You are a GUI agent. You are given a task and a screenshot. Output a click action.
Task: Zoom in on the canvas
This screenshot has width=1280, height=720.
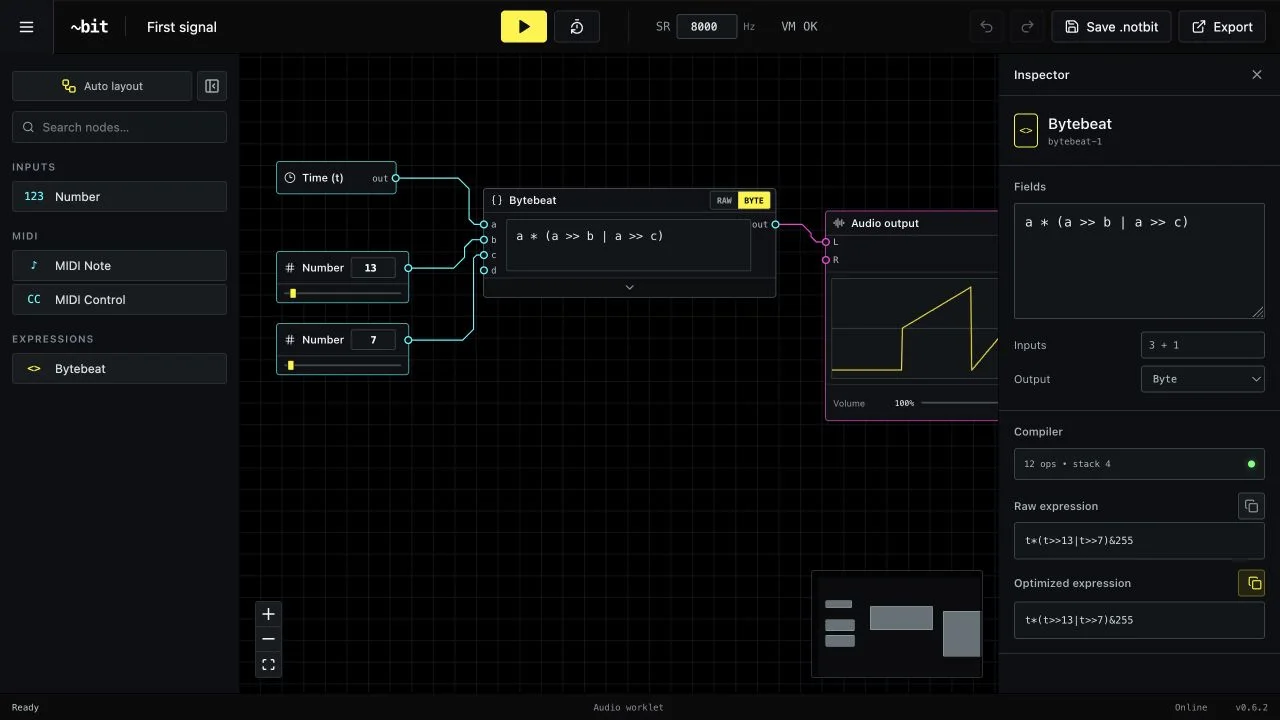[x=268, y=614]
